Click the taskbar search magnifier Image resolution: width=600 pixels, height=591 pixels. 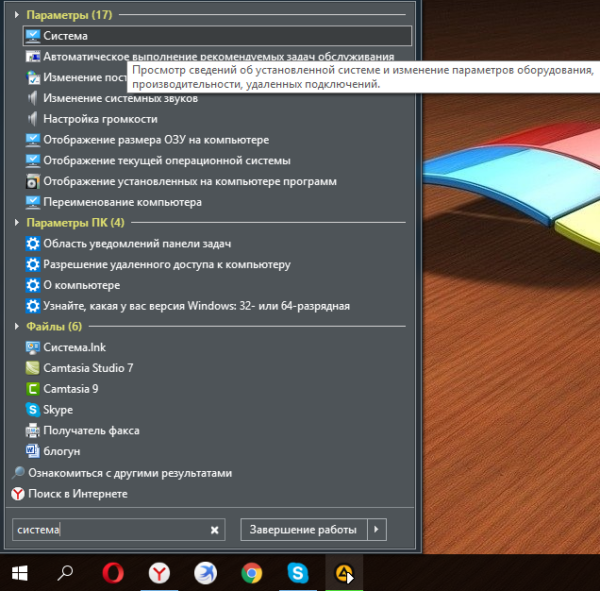(65, 573)
